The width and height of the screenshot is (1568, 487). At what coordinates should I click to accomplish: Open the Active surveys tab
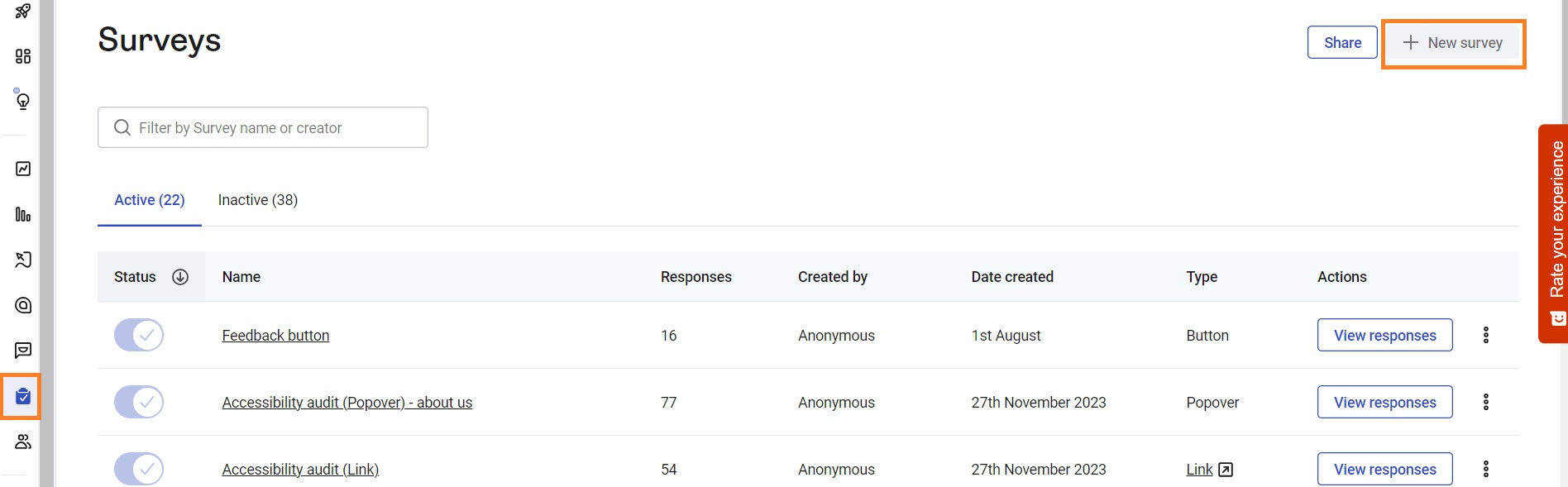(149, 199)
